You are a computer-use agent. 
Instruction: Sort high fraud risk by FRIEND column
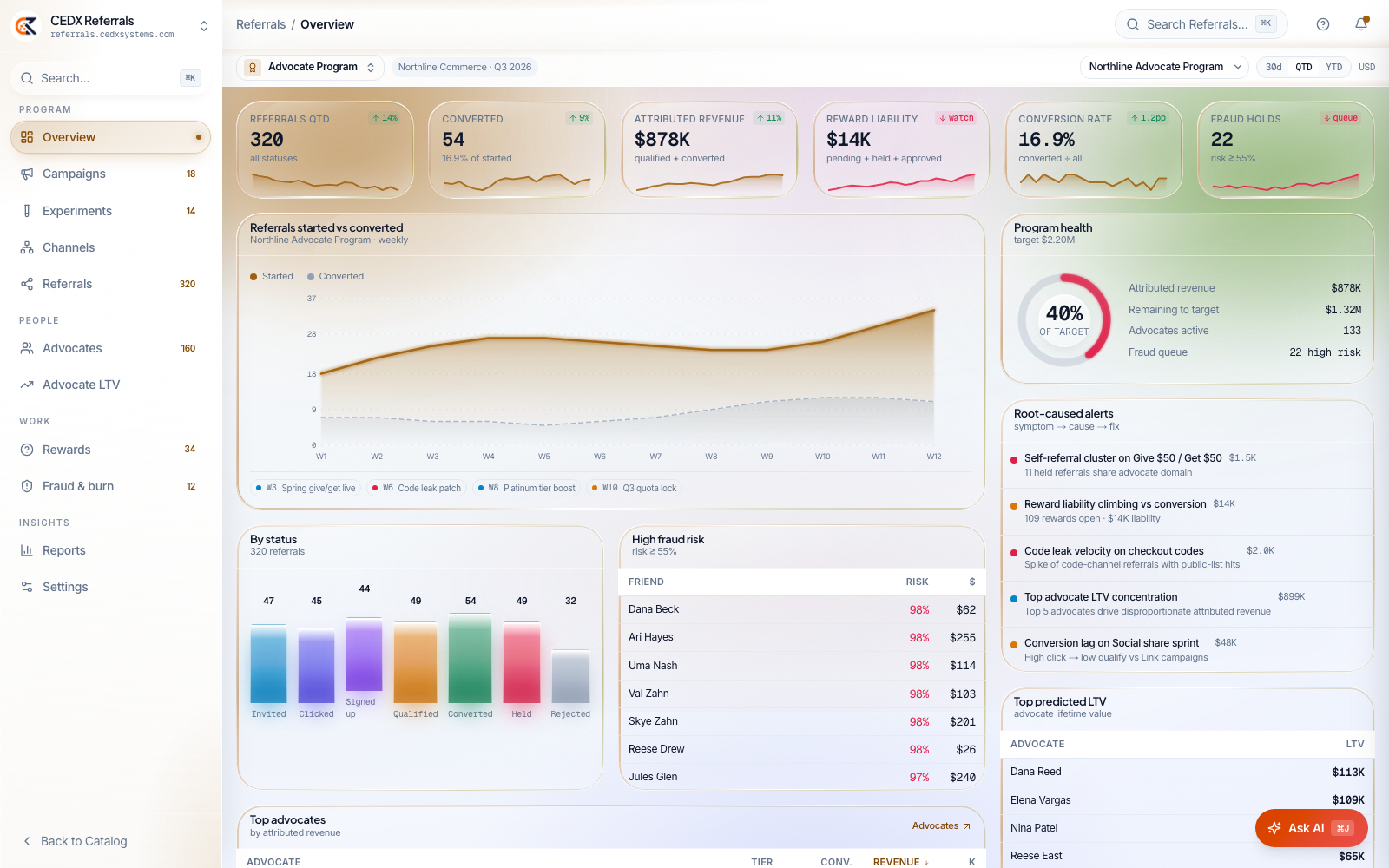(646, 582)
